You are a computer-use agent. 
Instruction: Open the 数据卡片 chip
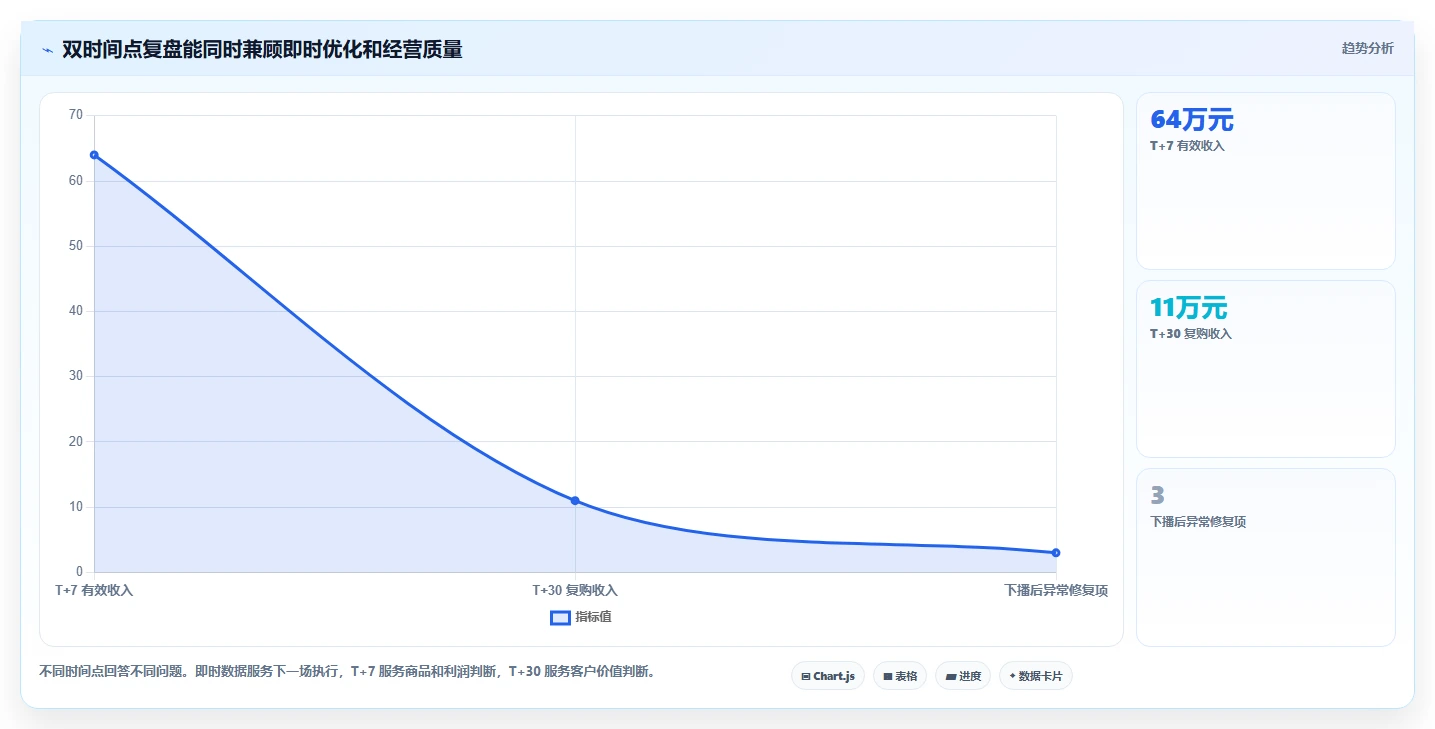point(1036,676)
